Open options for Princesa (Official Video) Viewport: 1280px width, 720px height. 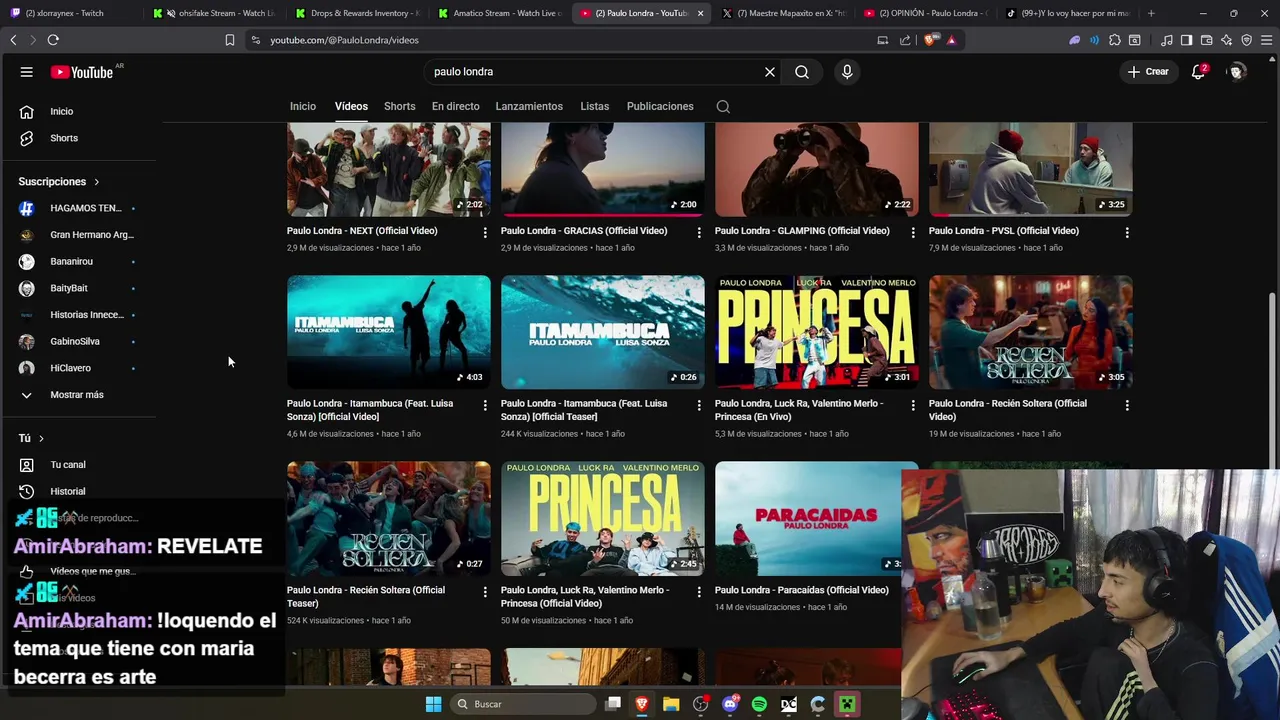click(x=699, y=592)
